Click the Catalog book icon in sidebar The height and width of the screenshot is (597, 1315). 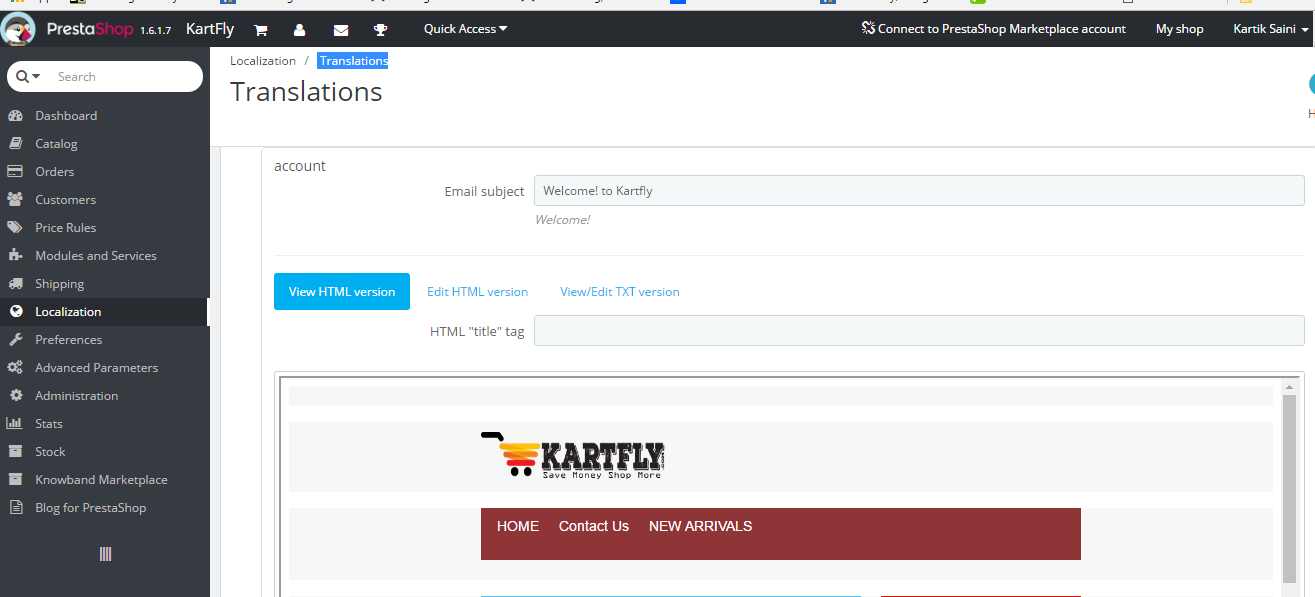click(15, 144)
